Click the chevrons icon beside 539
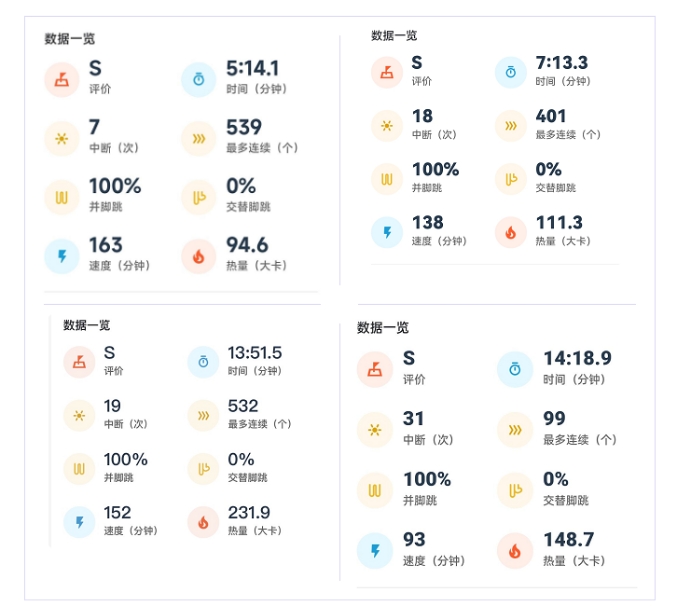Screen dimensions: 691x606 point(198,139)
